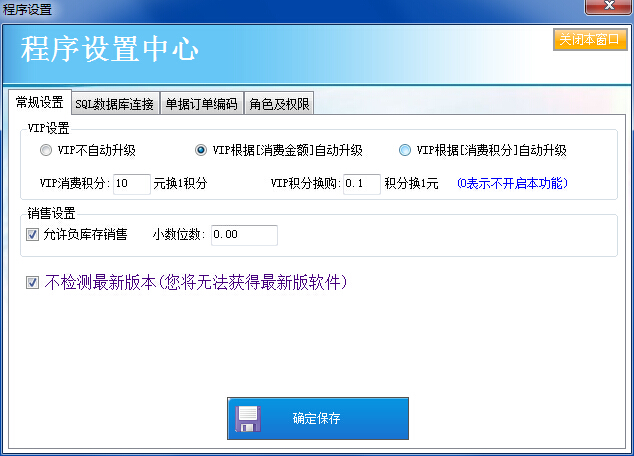This screenshot has height=456, width=634.
Task: Open the SQL数据库连接 tab
Action: coord(114,104)
